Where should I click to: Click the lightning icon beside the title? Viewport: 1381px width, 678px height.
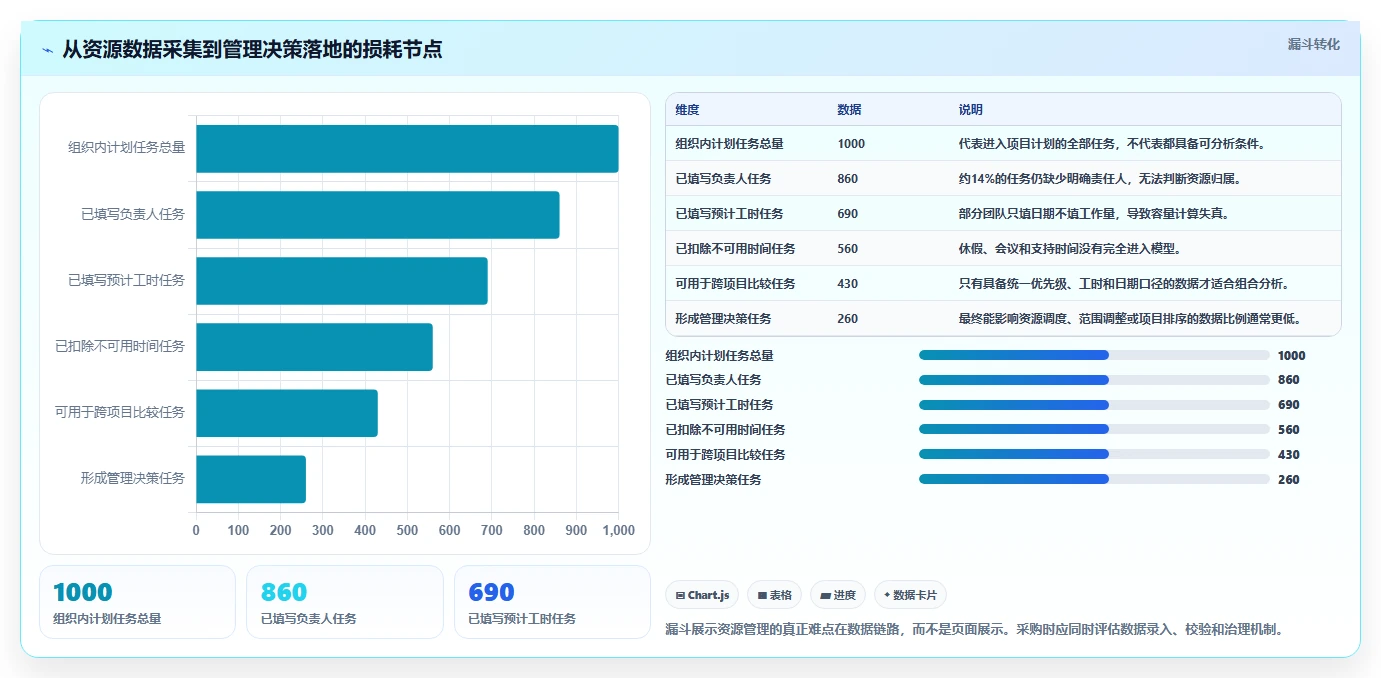48,50
